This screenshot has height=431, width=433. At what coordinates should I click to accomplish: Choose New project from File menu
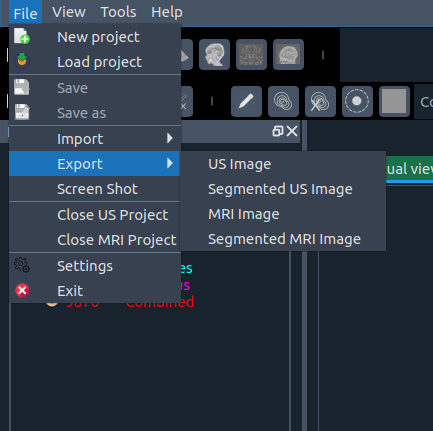tap(95, 37)
